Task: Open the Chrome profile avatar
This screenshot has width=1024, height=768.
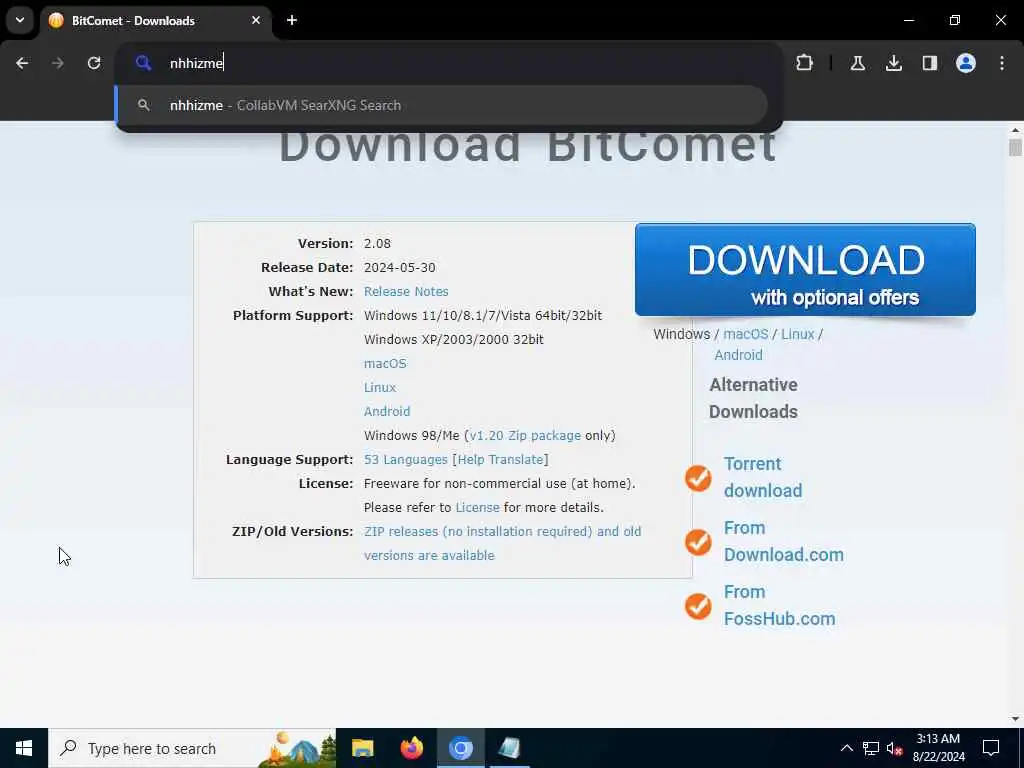Action: [966, 63]
